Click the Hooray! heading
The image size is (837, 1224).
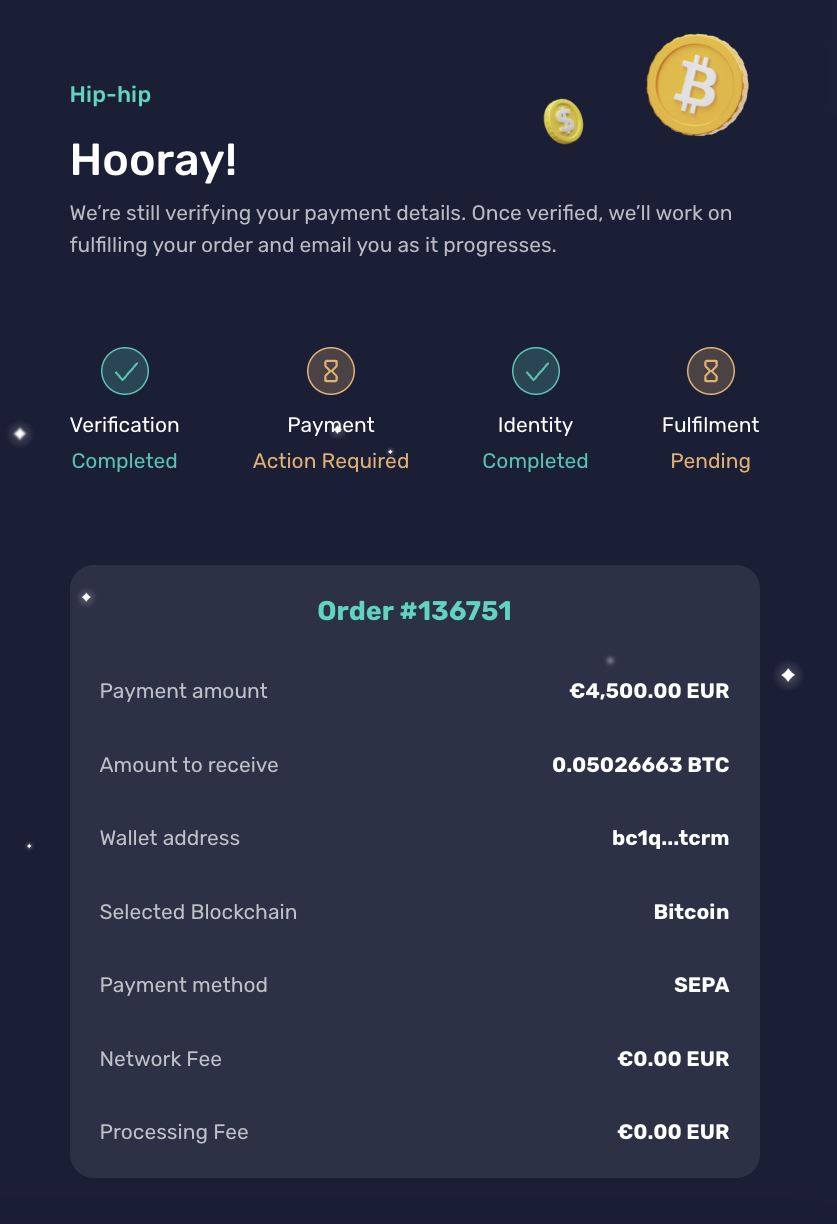(154, 159)
